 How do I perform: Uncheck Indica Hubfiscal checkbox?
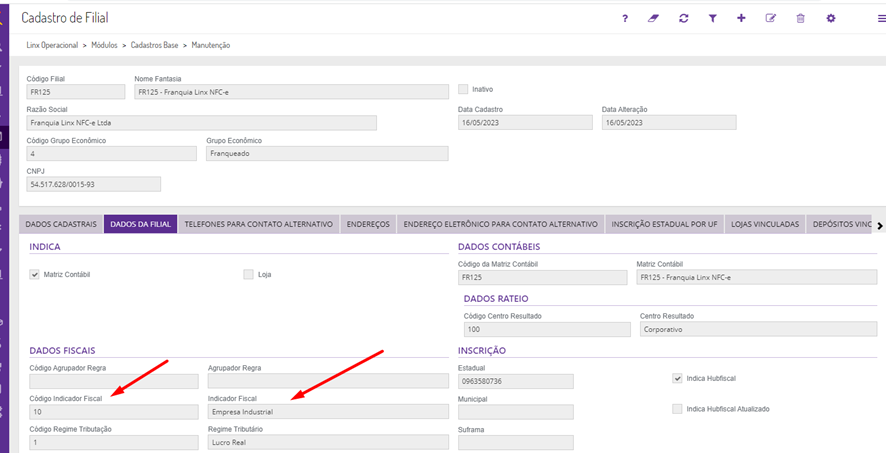pyautogui.click(x=678, y=379)
